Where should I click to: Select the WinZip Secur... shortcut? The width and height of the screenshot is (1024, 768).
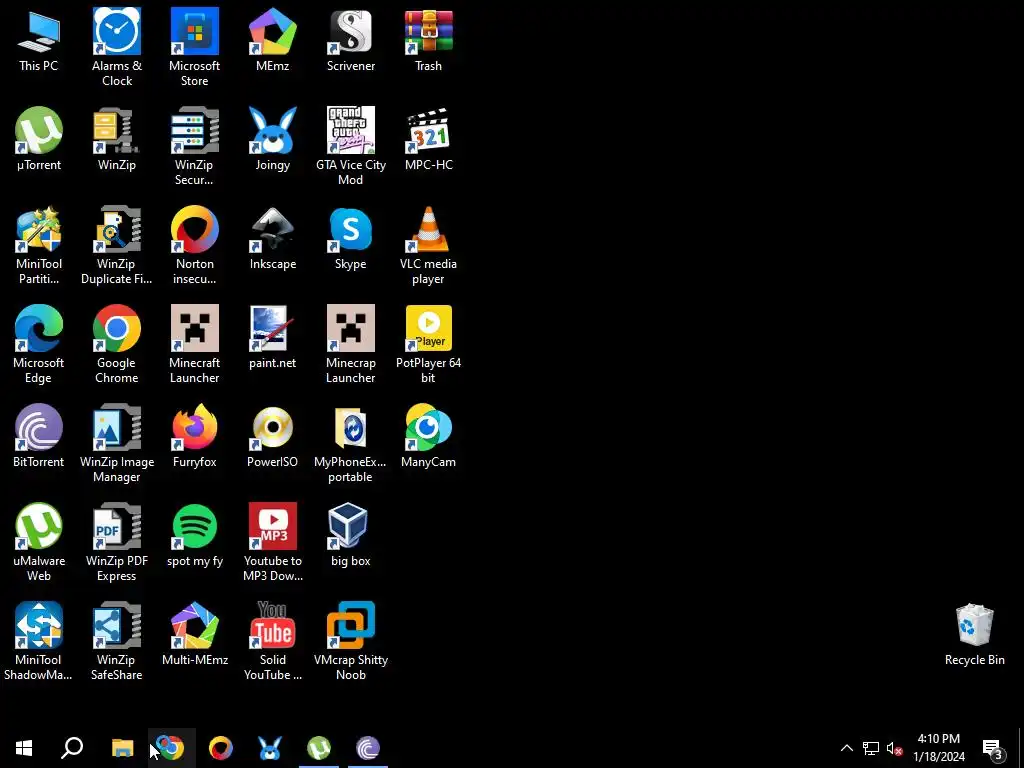(x=195, y=146)
